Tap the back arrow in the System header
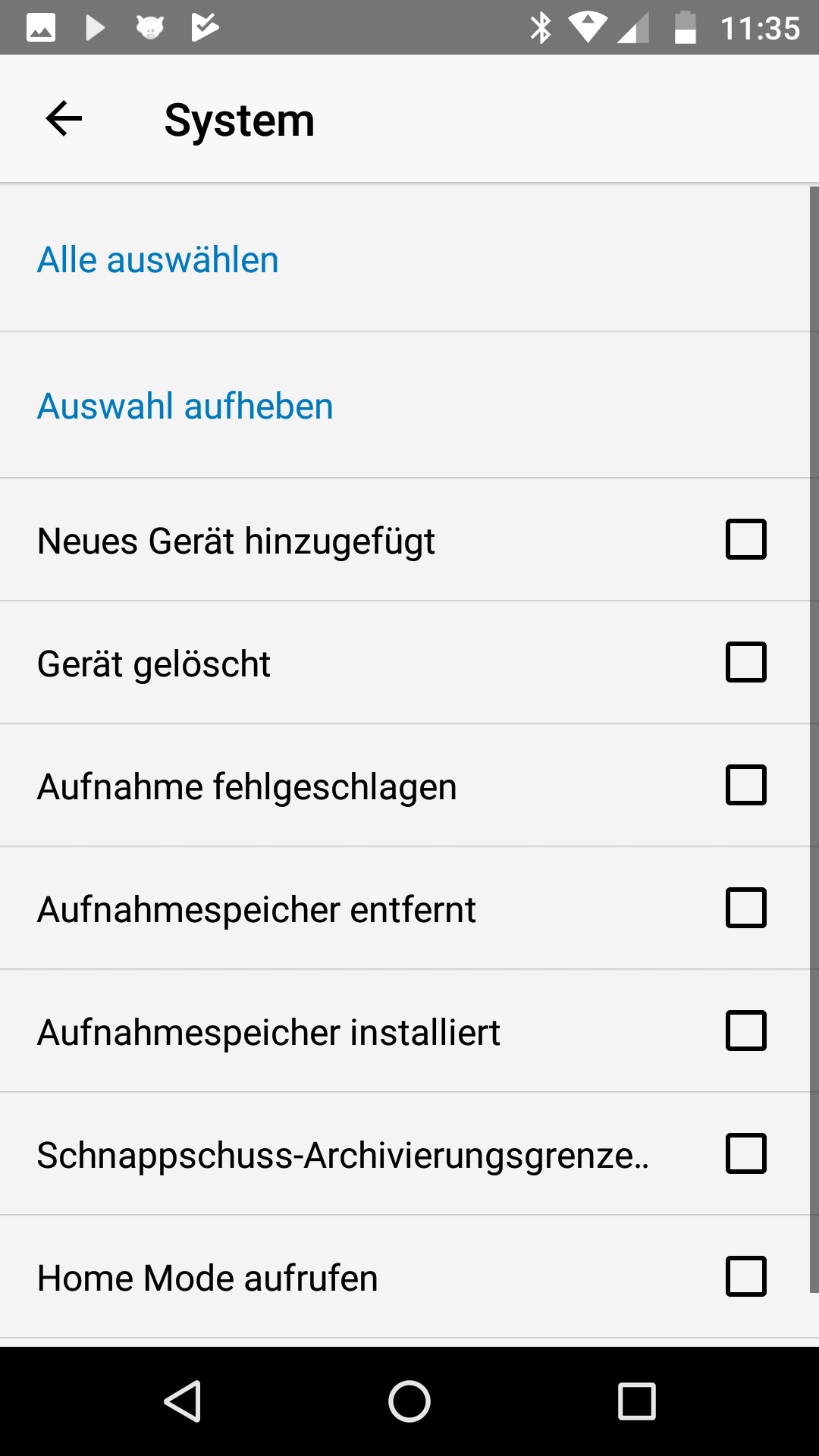The width and height of the screenshot is (819, 1456). pyautogui.click(x=64, y=119)
